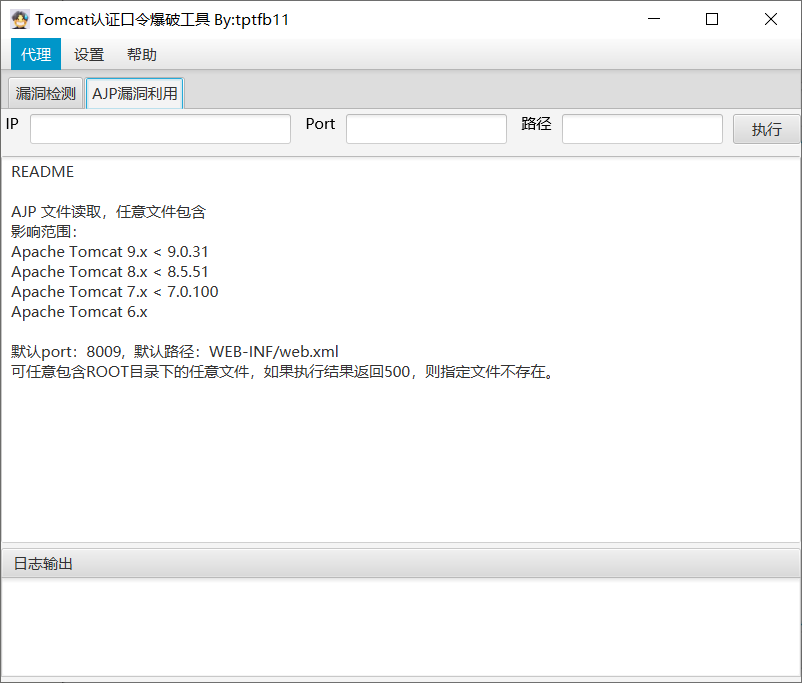The height and width of the screenshot is (683, 802).
Task: Click the app icon in title bar
Action: pyautogui.click(x=20, y=19)
